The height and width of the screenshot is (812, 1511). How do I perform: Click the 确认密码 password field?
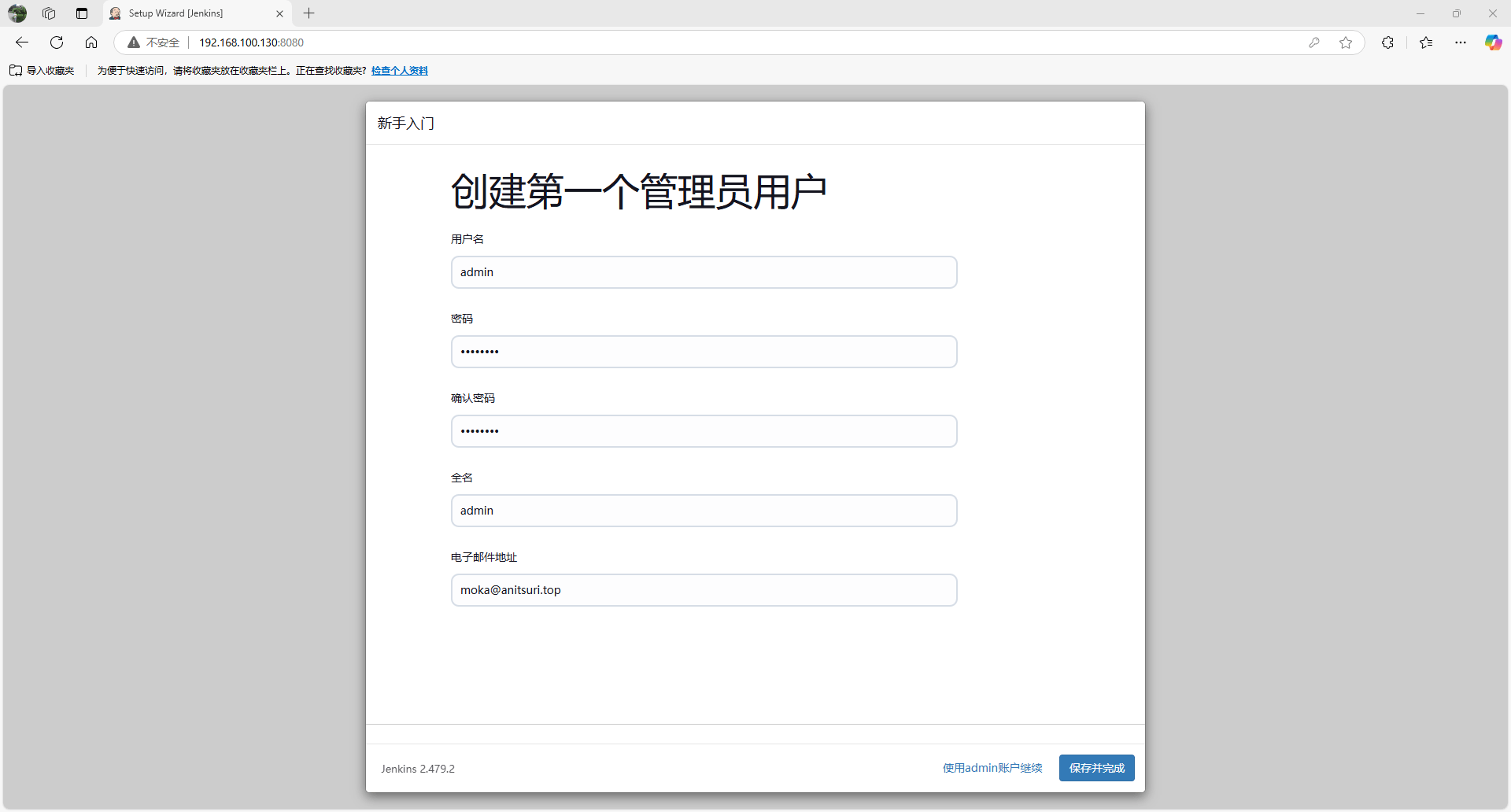coord(704,431)
